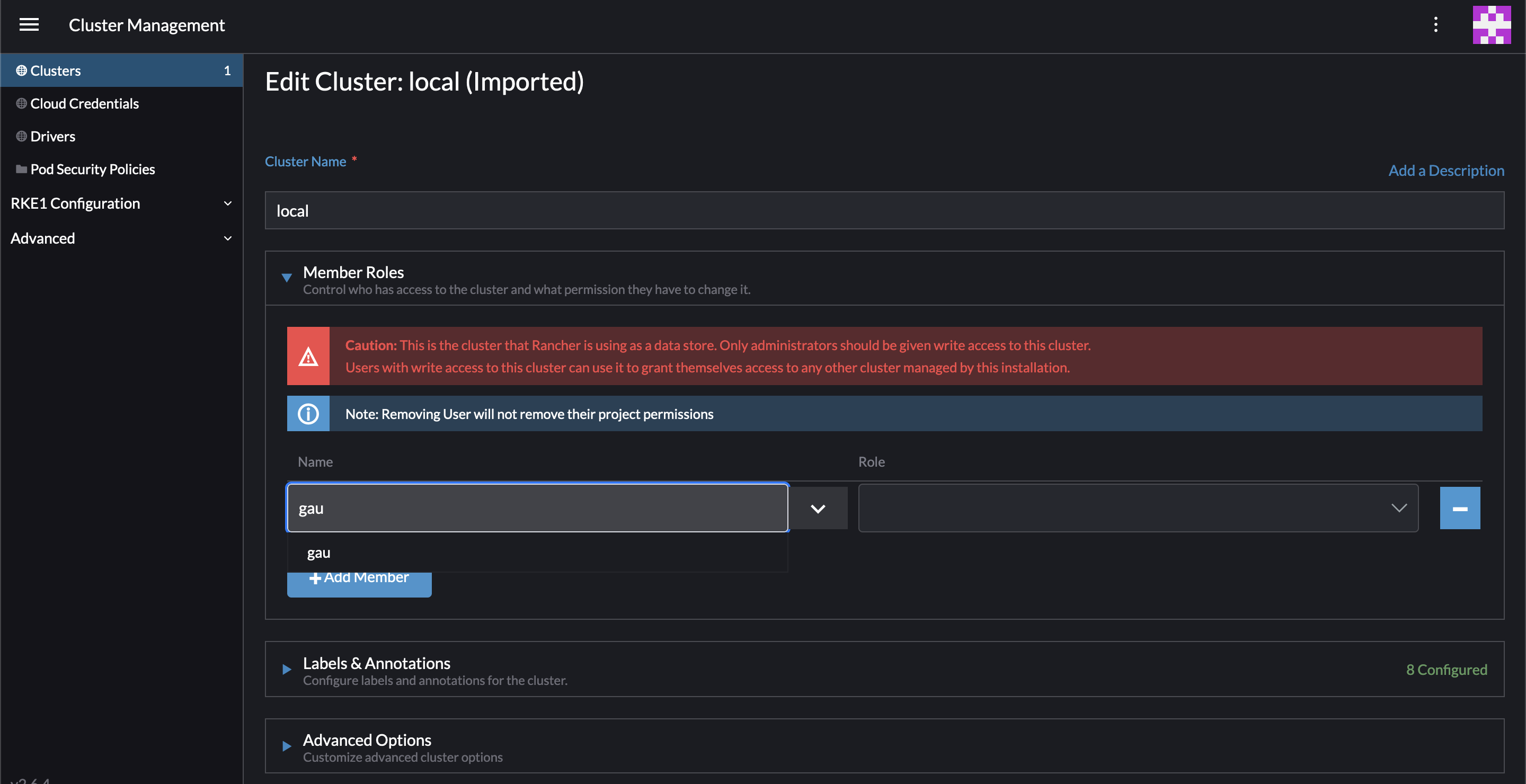The image size is (1526, 784).
Task: Click the globe icon next to Clusters
Action: 21,70
